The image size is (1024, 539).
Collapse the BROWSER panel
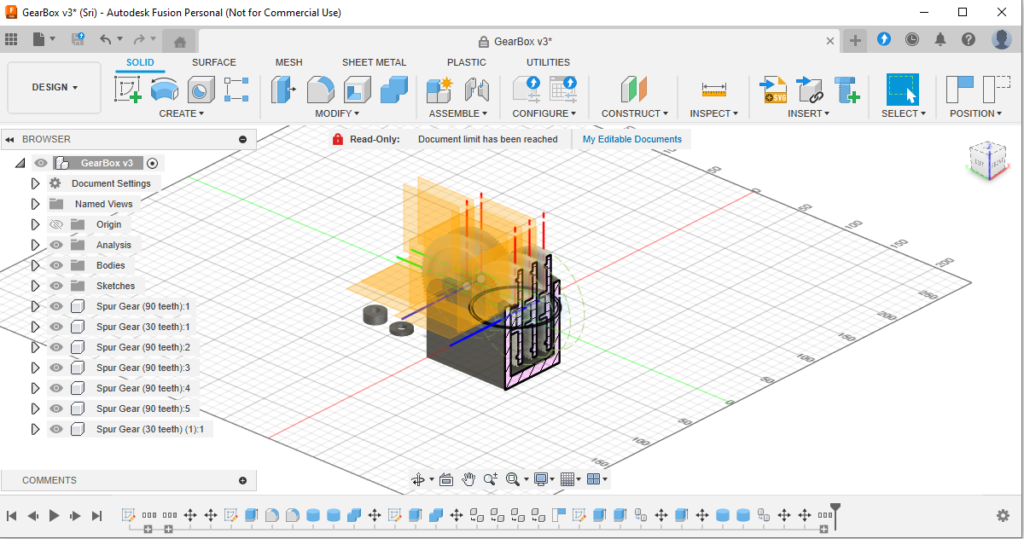10,139
